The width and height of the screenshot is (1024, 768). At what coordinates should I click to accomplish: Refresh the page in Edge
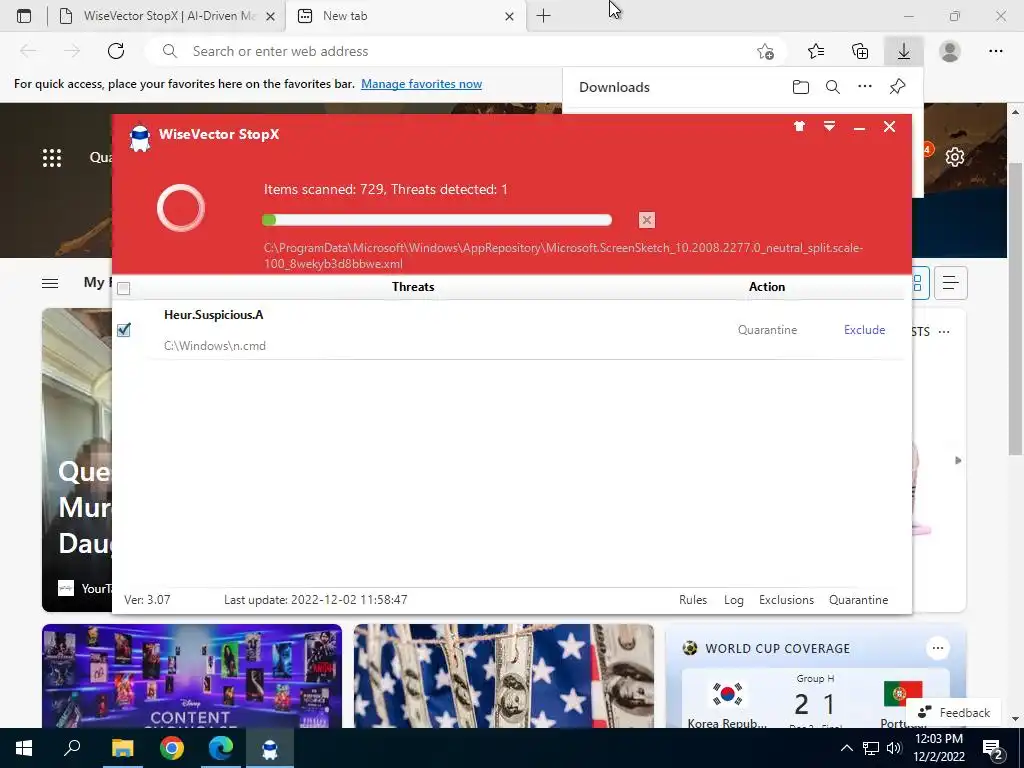116,51
